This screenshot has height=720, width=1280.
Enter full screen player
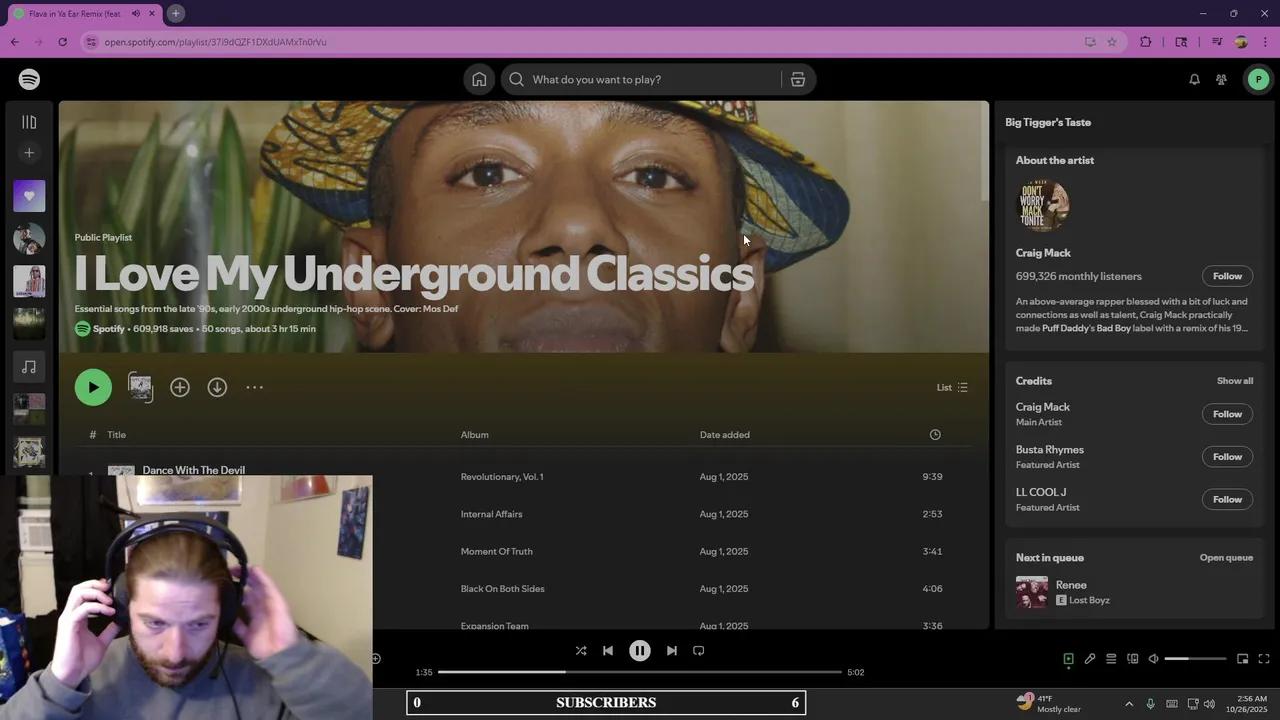[x=1264, y=659]
